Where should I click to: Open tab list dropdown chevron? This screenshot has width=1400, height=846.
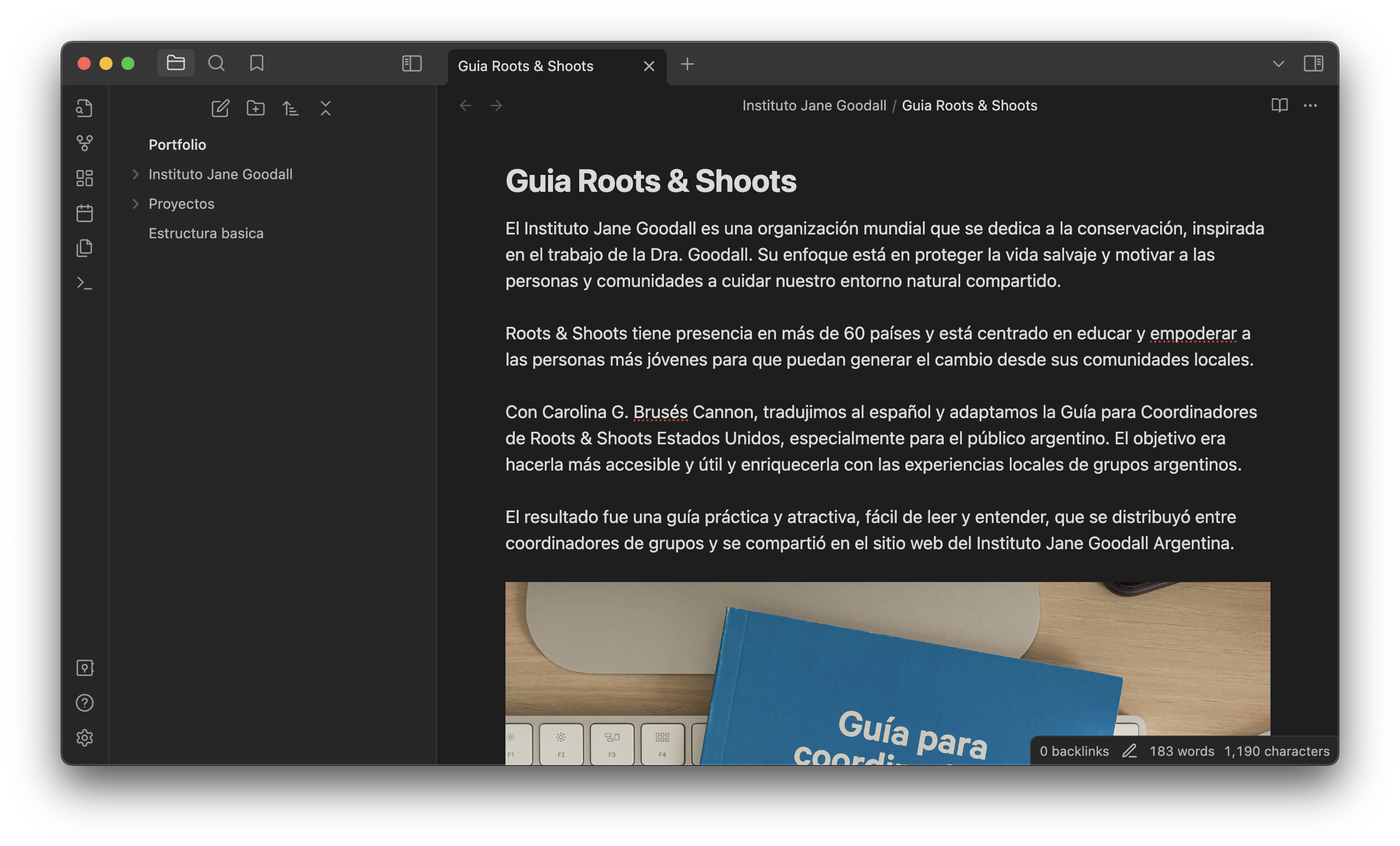tap(1278, 63)
